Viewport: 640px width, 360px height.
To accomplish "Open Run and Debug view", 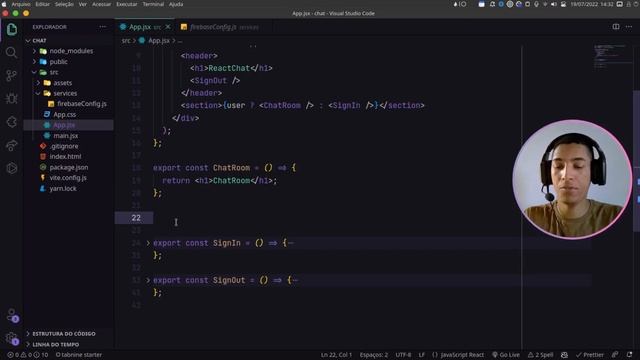I will tap(11, 98).
